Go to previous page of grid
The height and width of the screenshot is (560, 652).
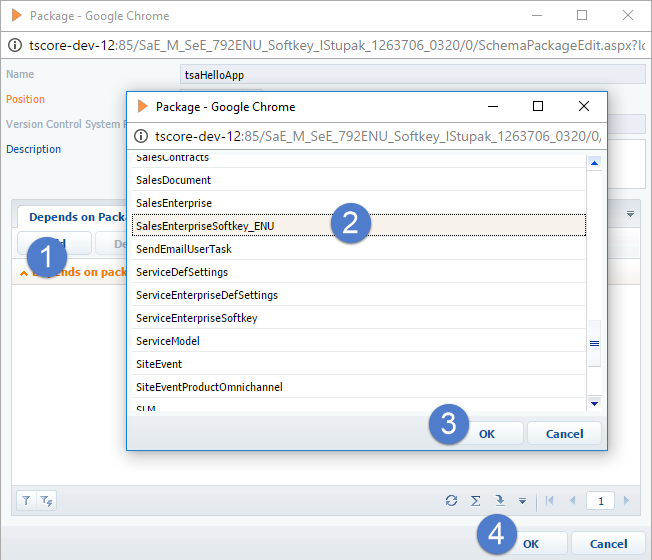(x=573, y=500)
